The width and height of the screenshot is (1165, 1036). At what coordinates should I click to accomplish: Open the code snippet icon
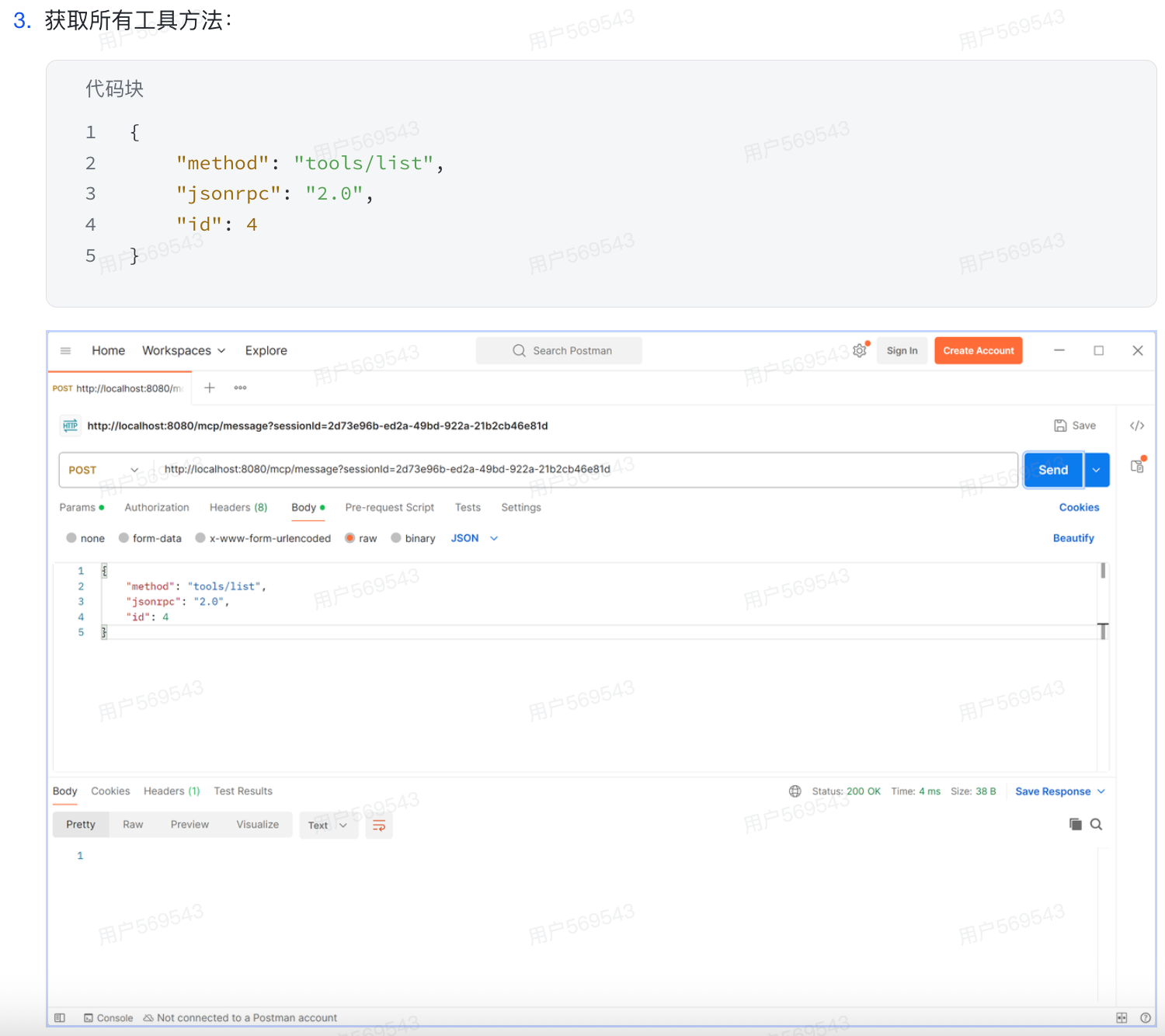click(1137, 426)
